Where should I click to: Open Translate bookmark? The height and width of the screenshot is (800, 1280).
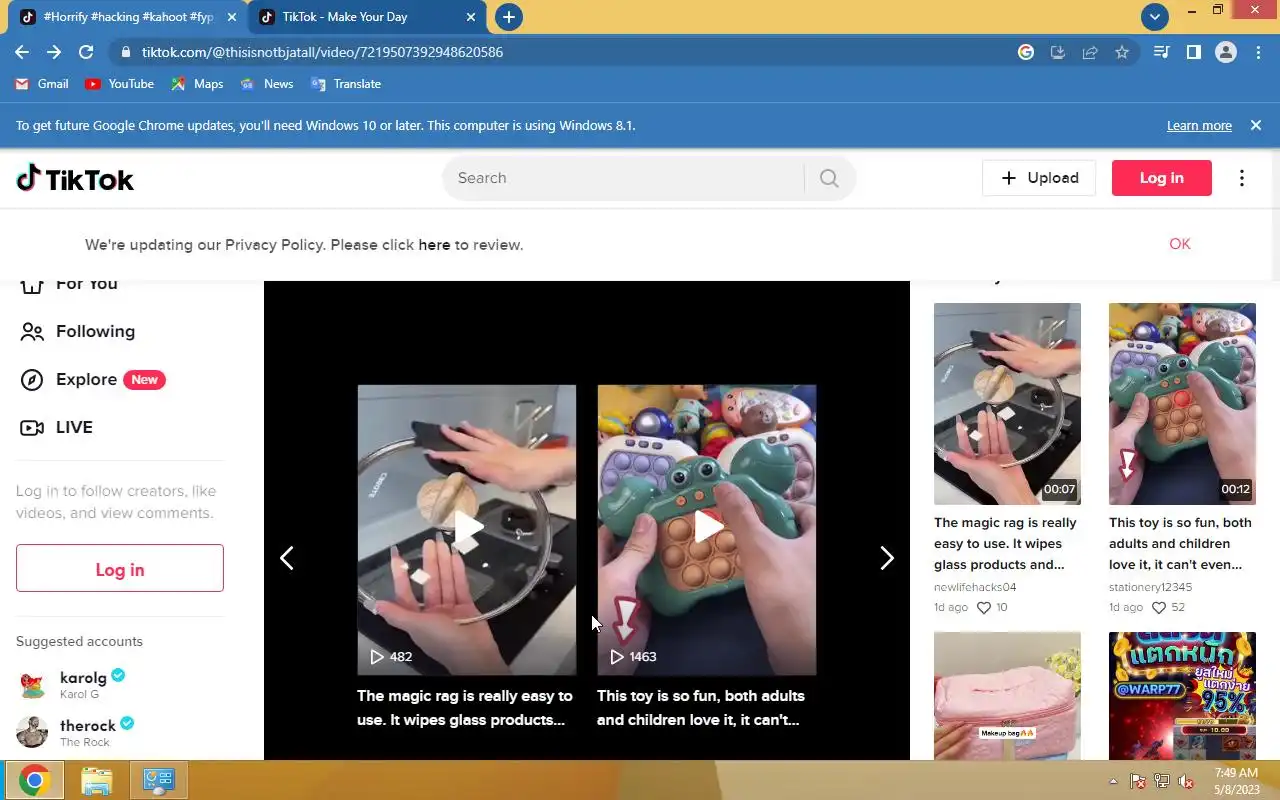[346, 84]
